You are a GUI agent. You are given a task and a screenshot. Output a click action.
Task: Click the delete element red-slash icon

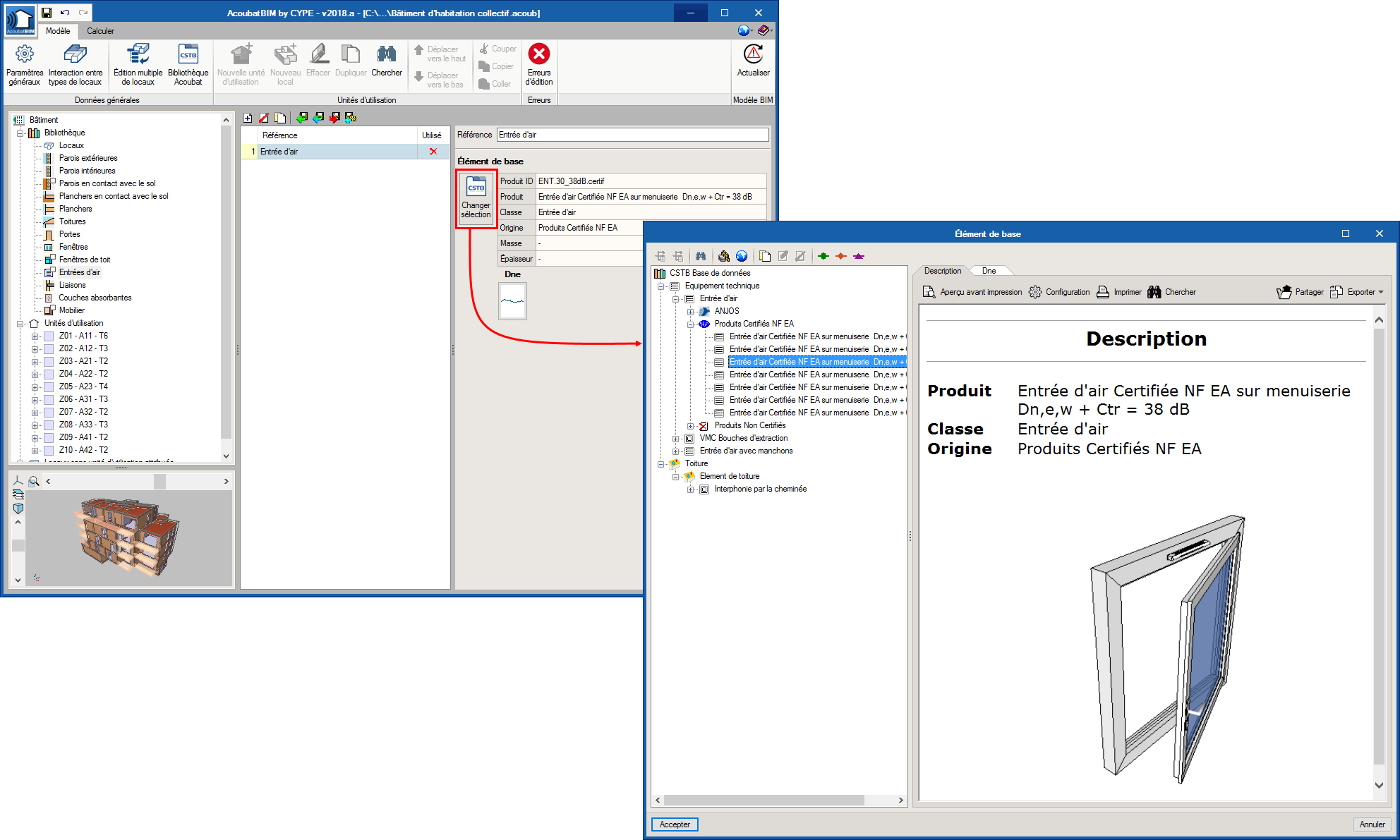(264, 118)
